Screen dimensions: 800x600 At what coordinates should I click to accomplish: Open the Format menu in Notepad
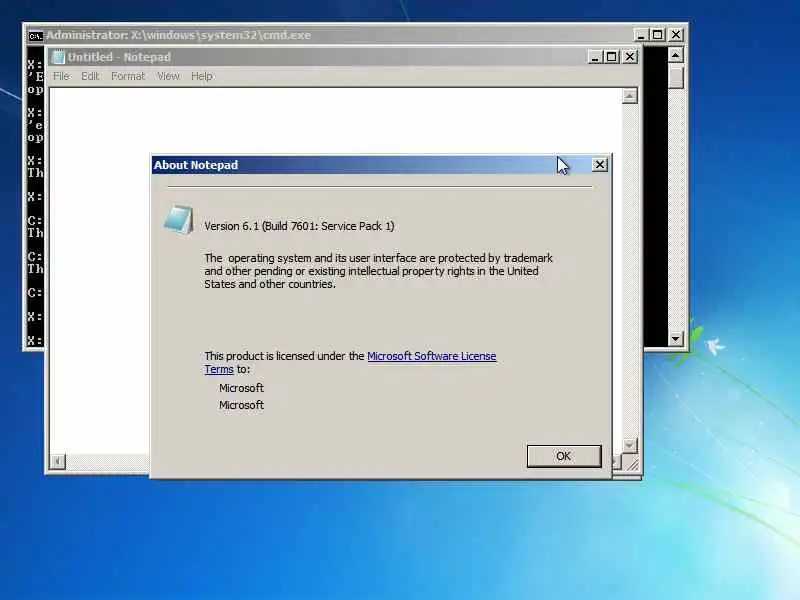click(x=128, y=76)
